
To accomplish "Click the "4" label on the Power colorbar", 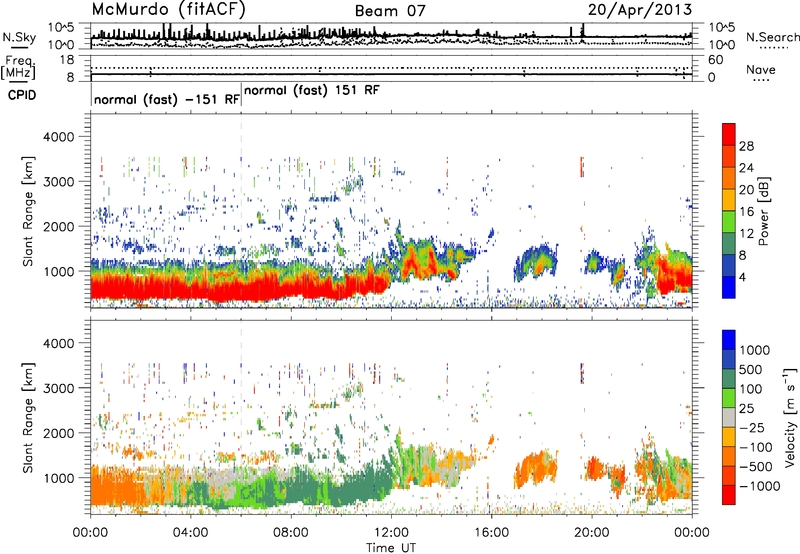I will pos(742,277).
